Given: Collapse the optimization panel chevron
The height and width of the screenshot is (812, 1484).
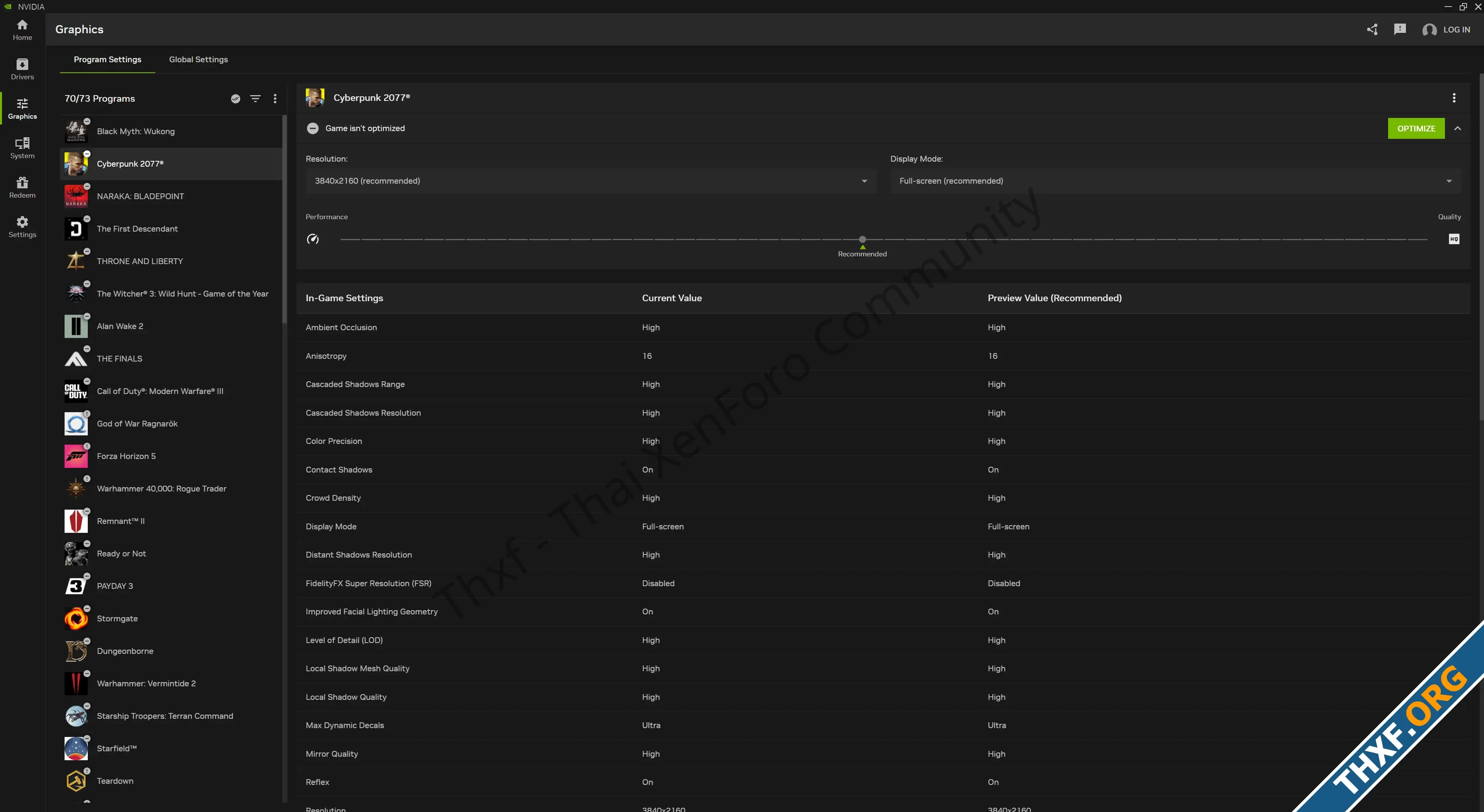Looking at the screenshot, I should pyautogui.click(x=1457, y=128).
